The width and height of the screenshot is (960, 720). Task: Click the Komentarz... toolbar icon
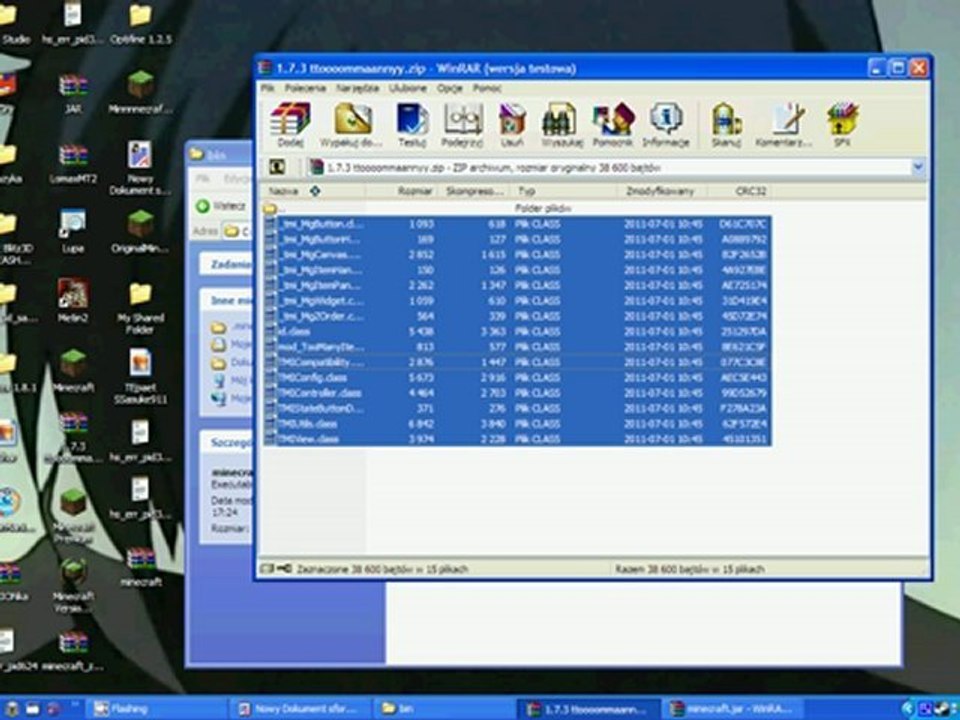point(784,125)
